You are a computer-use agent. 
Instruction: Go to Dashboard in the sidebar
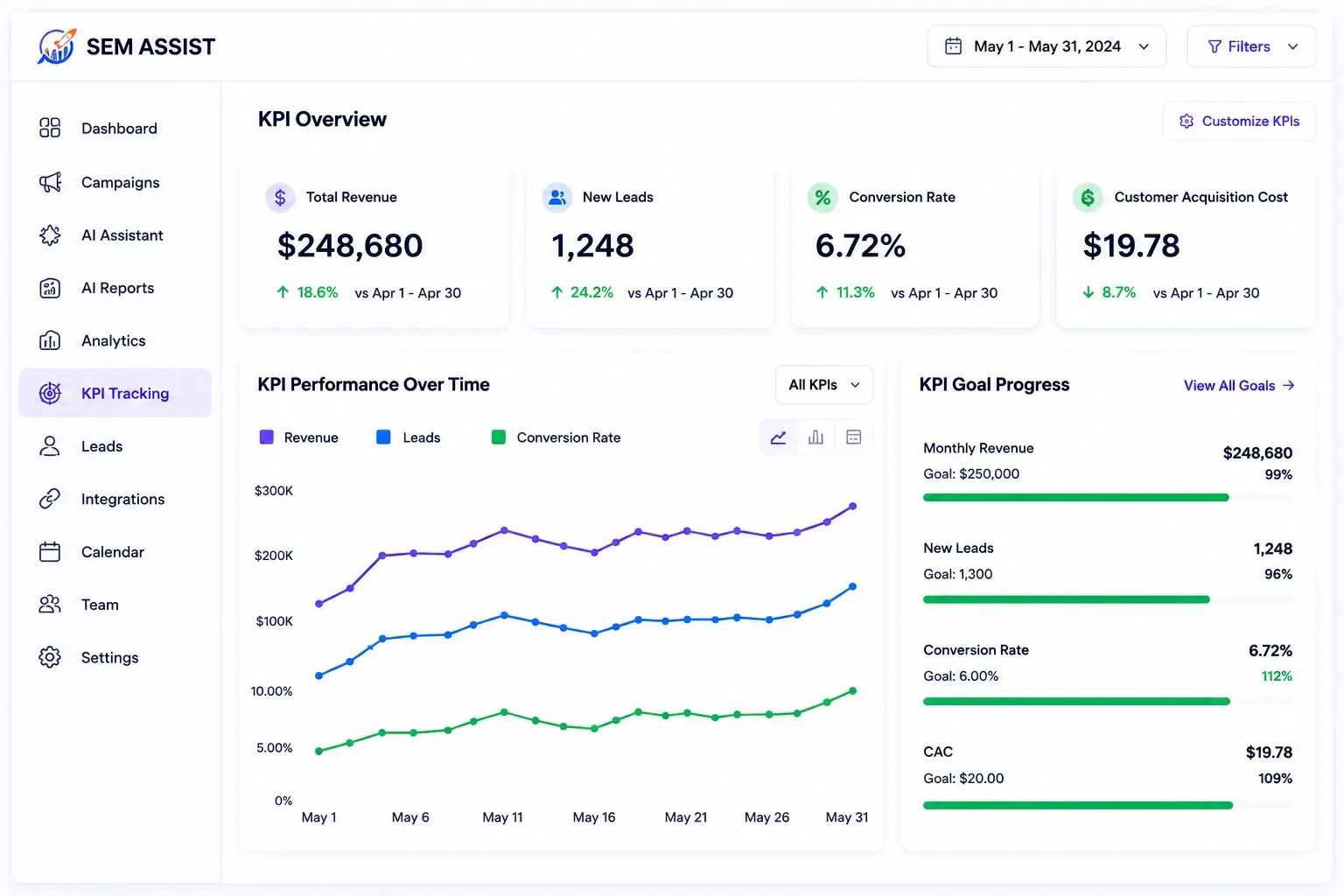(x=115, y=129)
